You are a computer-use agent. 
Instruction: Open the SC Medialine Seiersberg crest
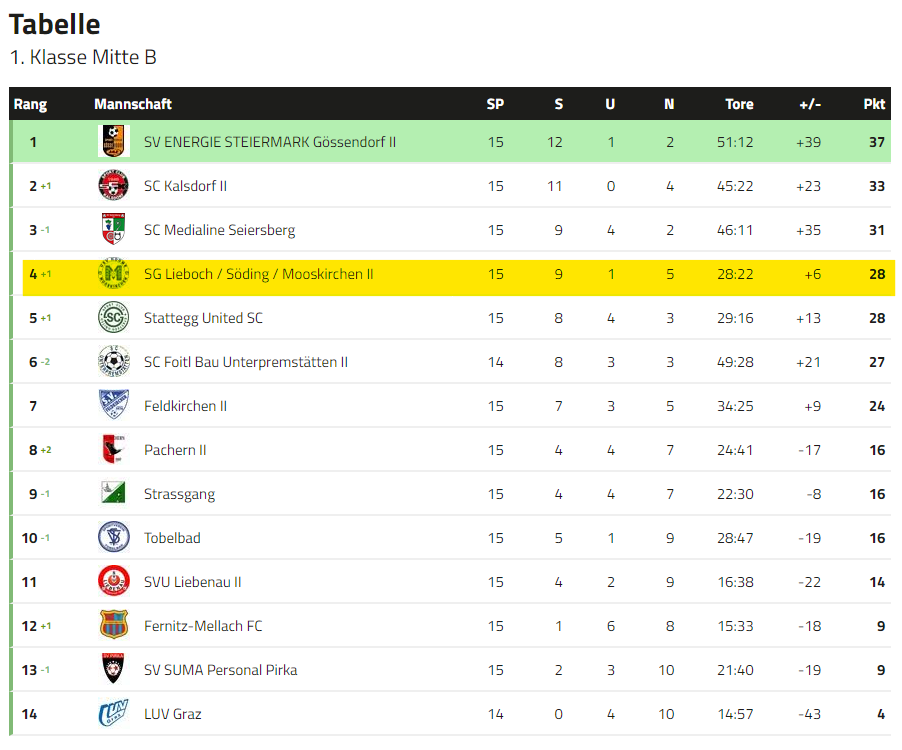tap(113, 229)
